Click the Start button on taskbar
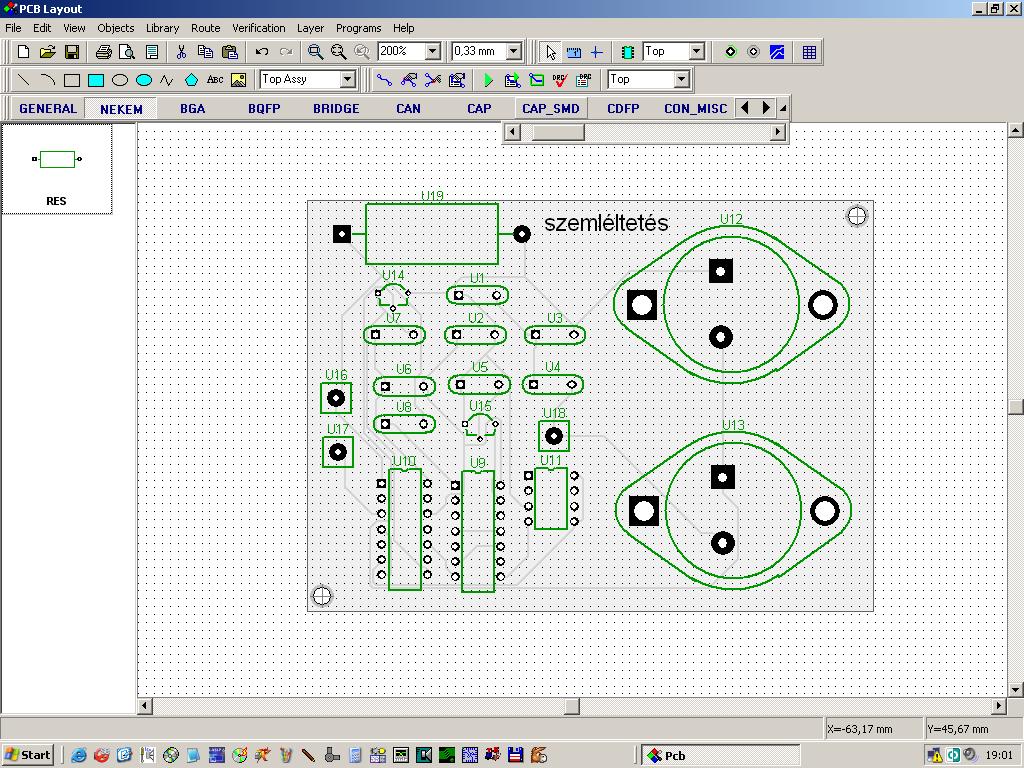This screenshot has height=768, width=1024. tap(28, 755)
